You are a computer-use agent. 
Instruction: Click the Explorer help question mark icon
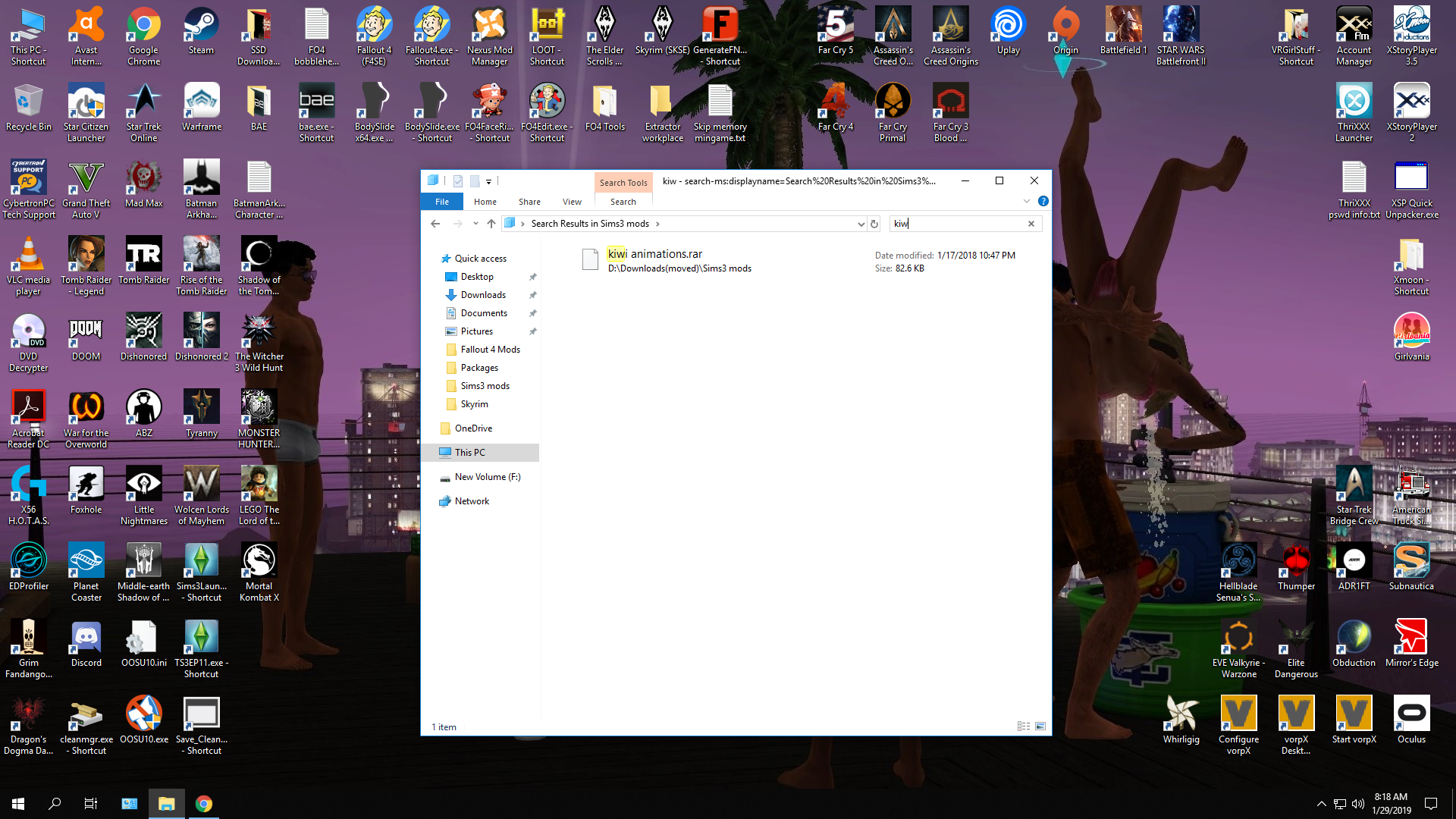(1043, 201)
